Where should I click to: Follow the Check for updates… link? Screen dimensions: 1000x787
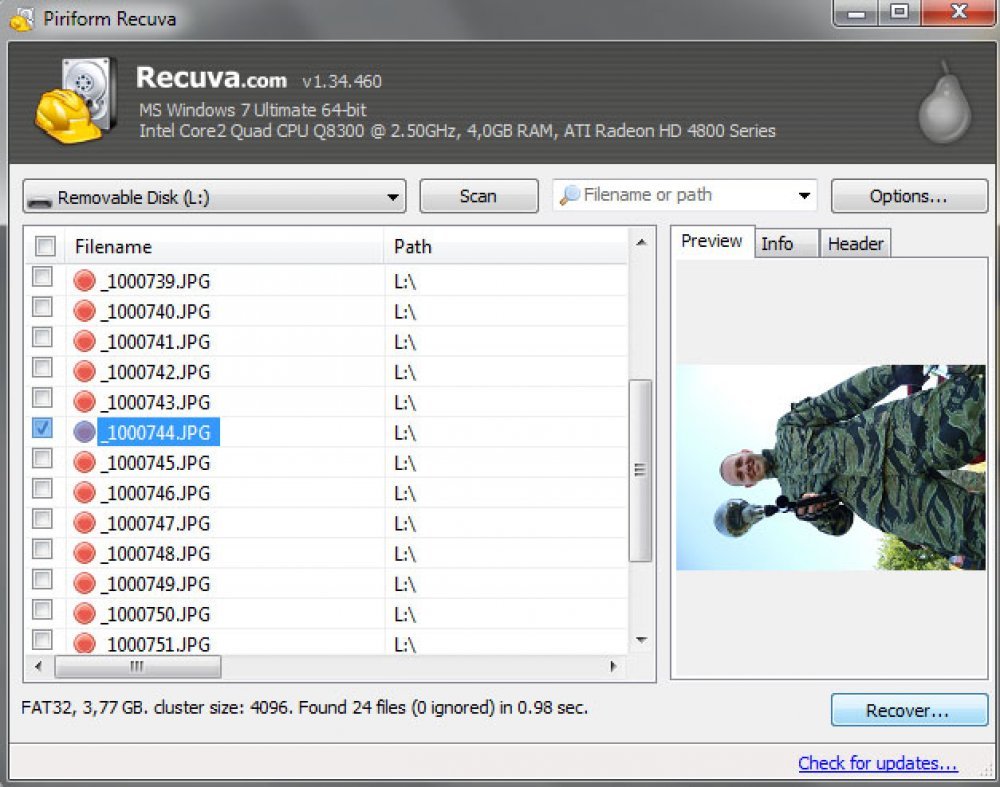pyautogui.click(x=878, y=763)
